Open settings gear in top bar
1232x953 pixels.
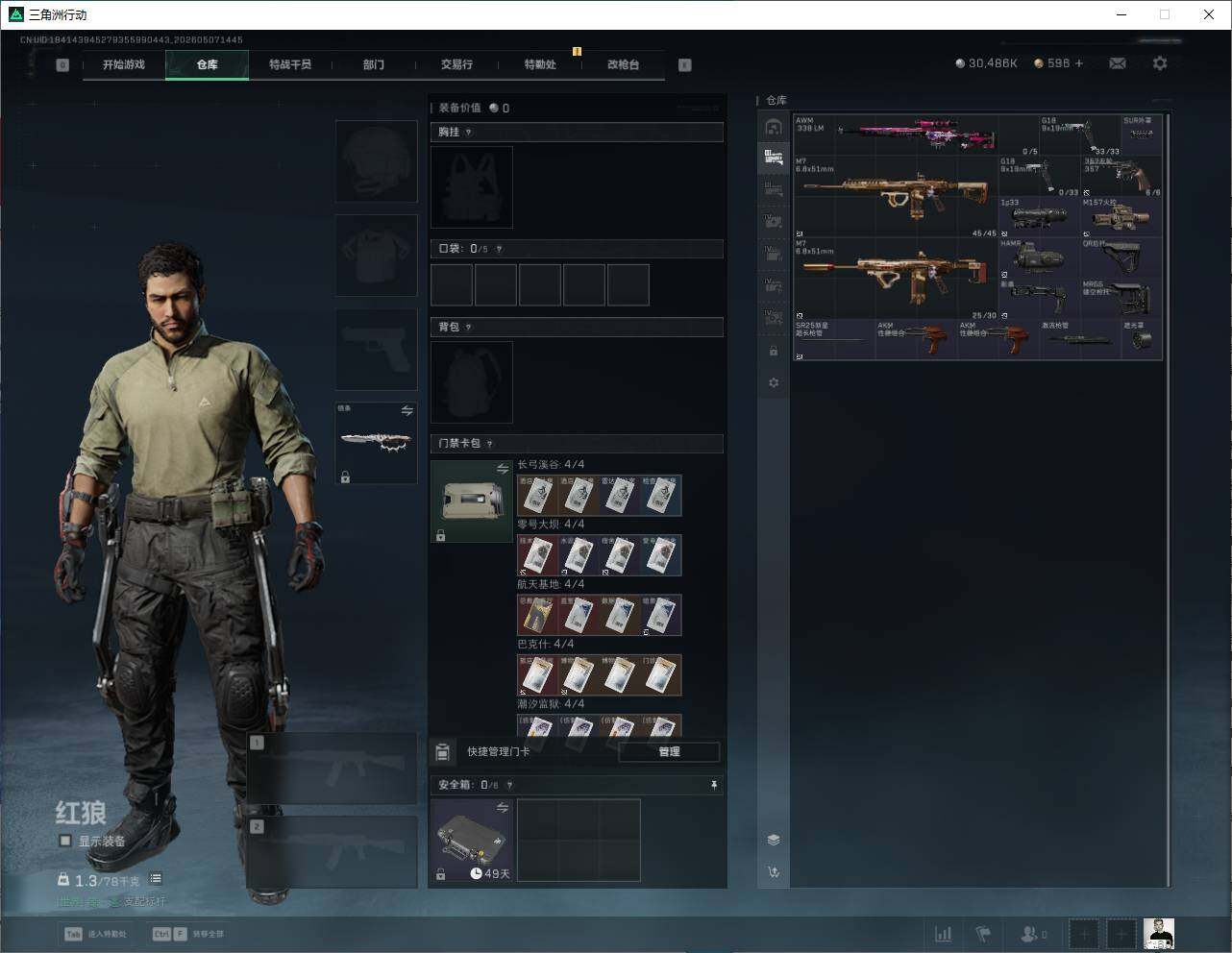(x=1160, y=63)
